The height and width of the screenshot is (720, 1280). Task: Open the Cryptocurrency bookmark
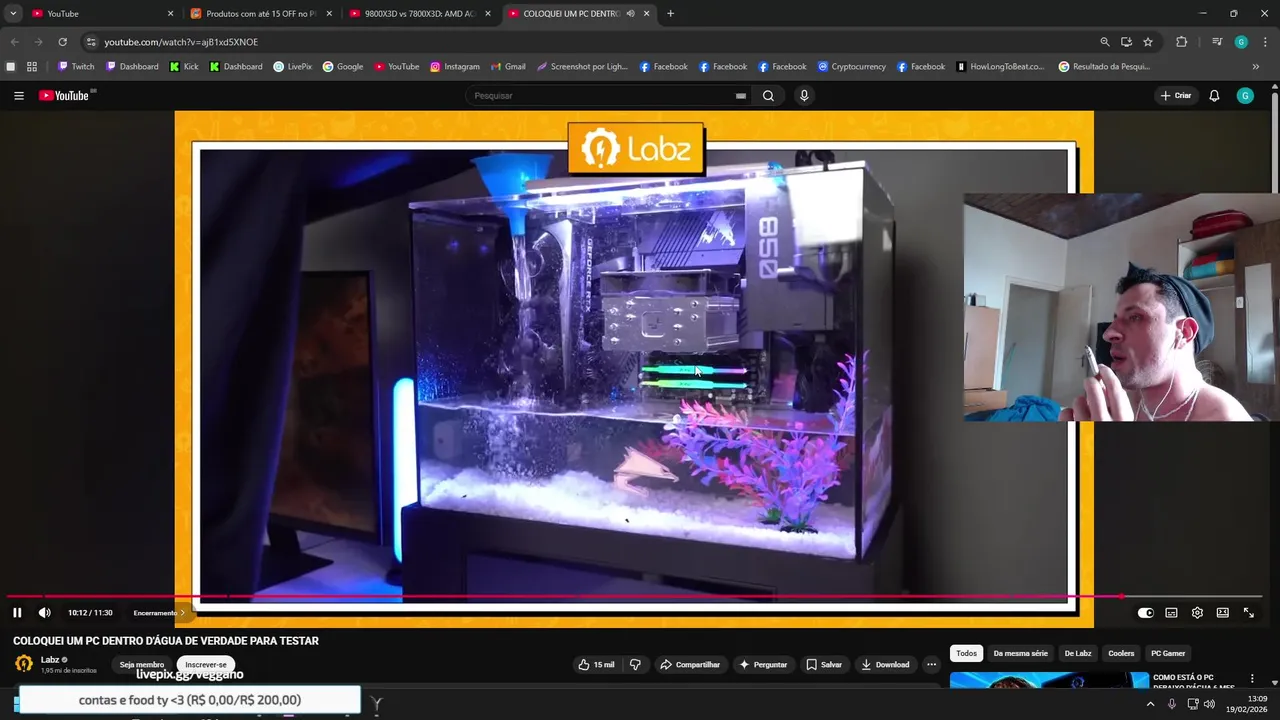point(852,67)
